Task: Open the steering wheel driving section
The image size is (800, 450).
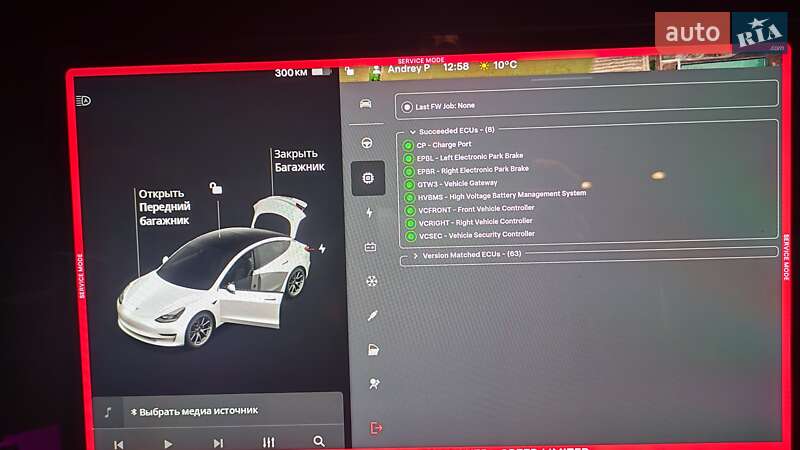Action: tap(366, 143)
